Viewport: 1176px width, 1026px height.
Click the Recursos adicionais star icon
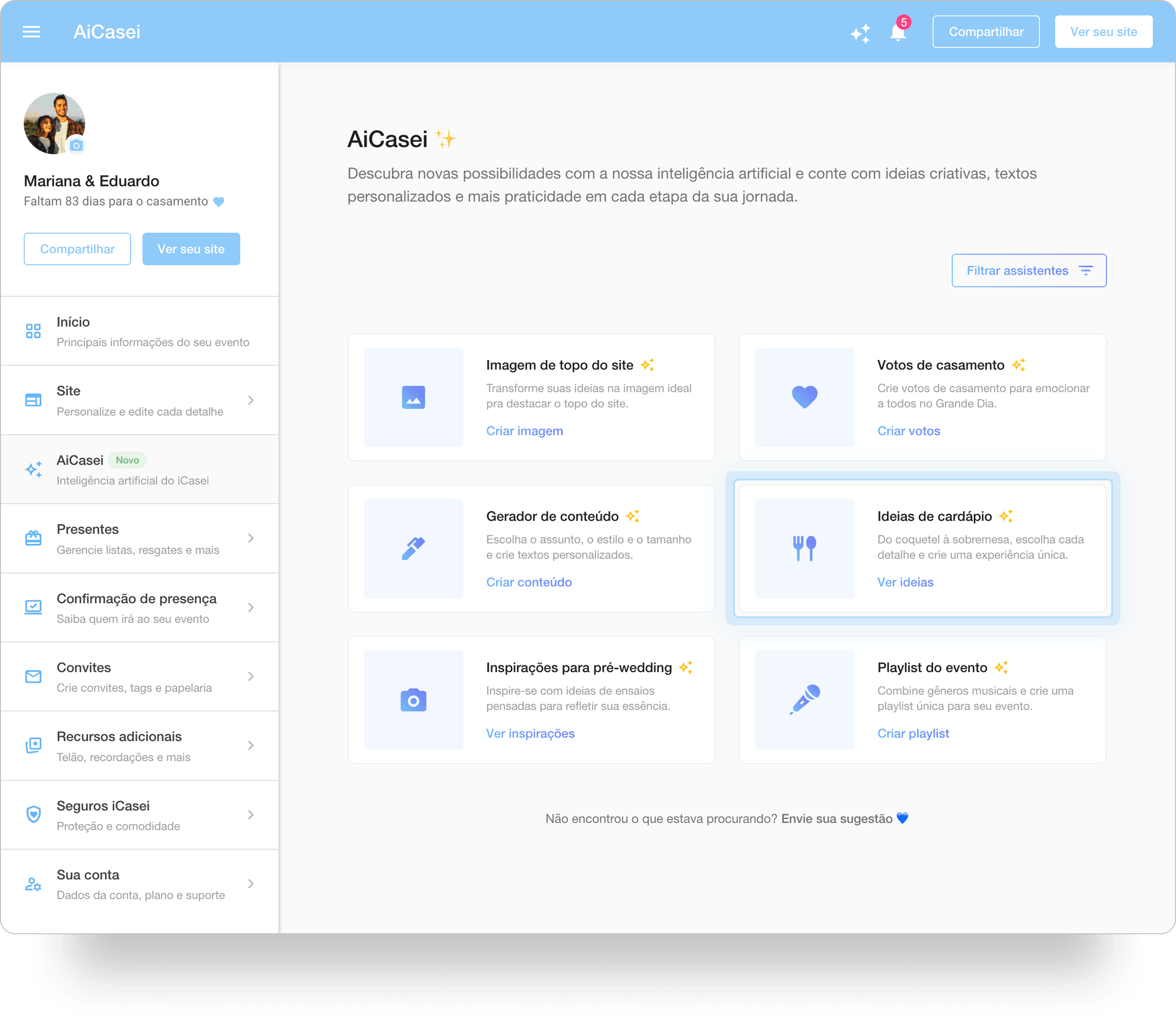(x=33, y=746)
